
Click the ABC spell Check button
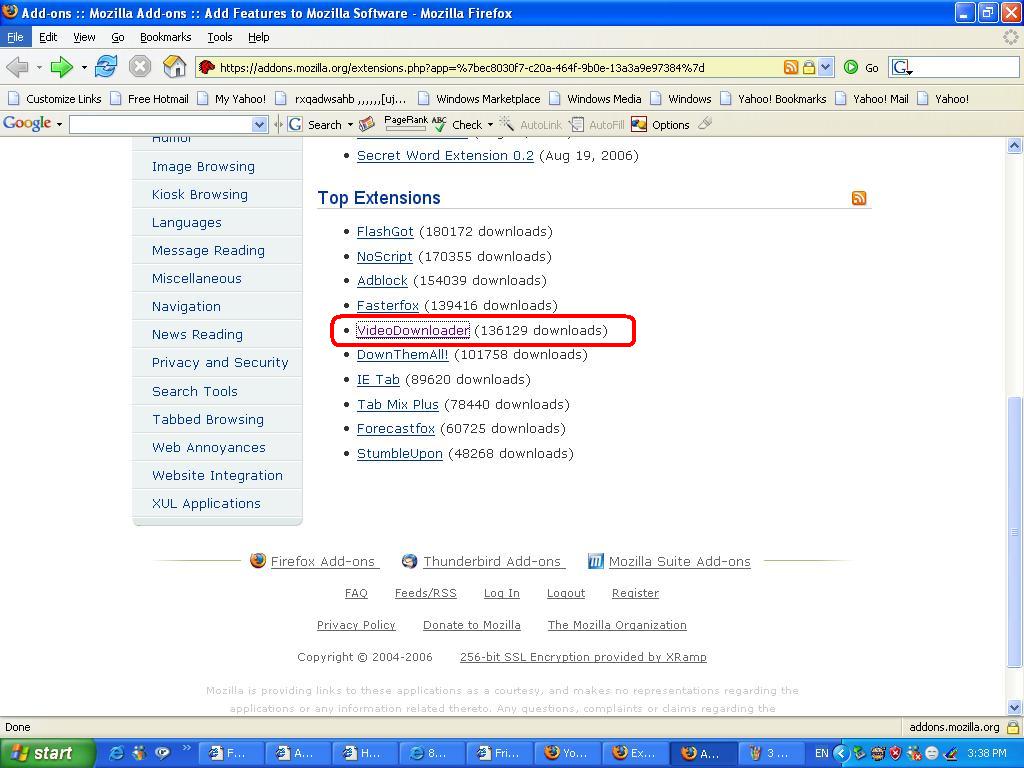pos(458,123)
